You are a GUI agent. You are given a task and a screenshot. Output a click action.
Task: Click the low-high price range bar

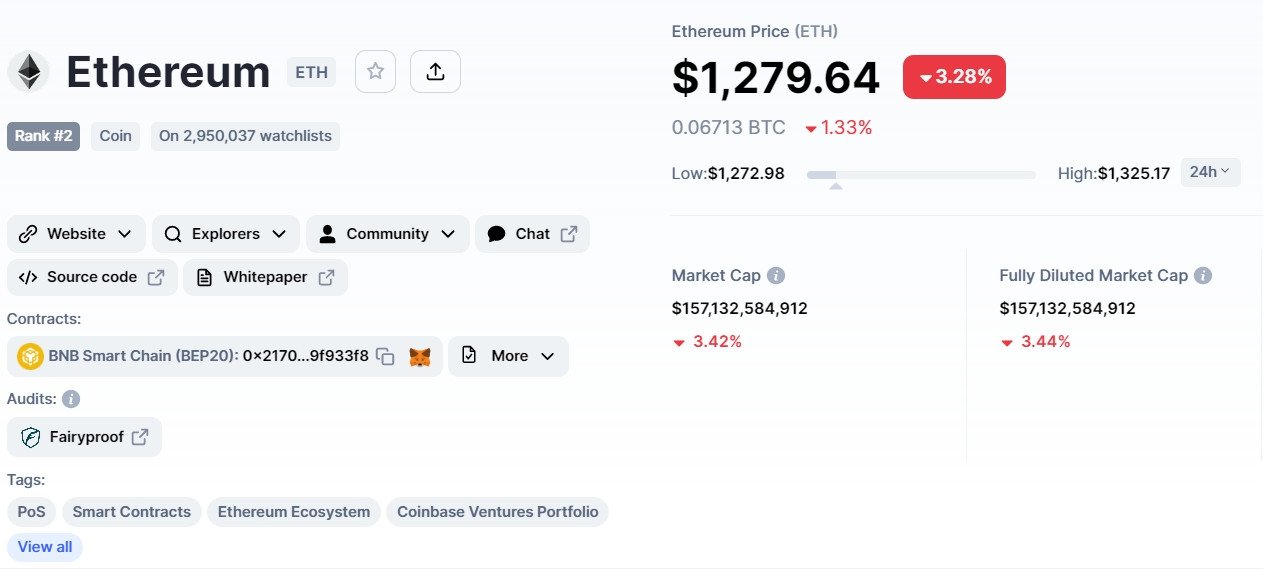[x=921, y=175]
